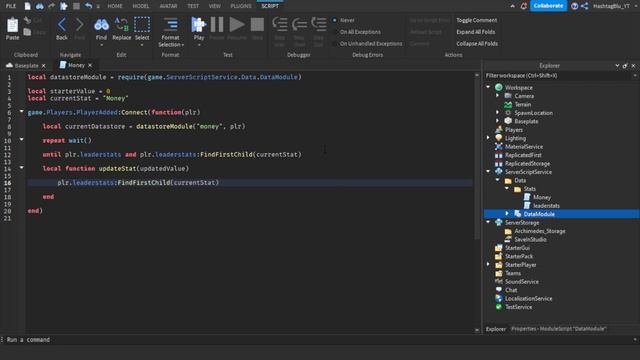Viewport: 640px width, 360px height.
Task: Click the Pause test button
Action: 217,25
